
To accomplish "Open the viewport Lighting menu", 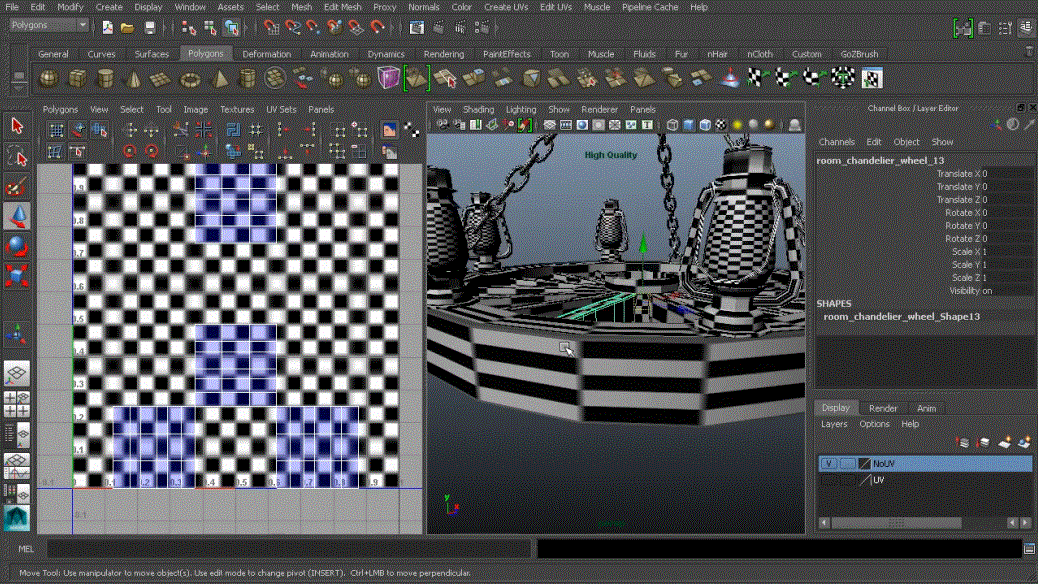I will [x=521, y=109].
